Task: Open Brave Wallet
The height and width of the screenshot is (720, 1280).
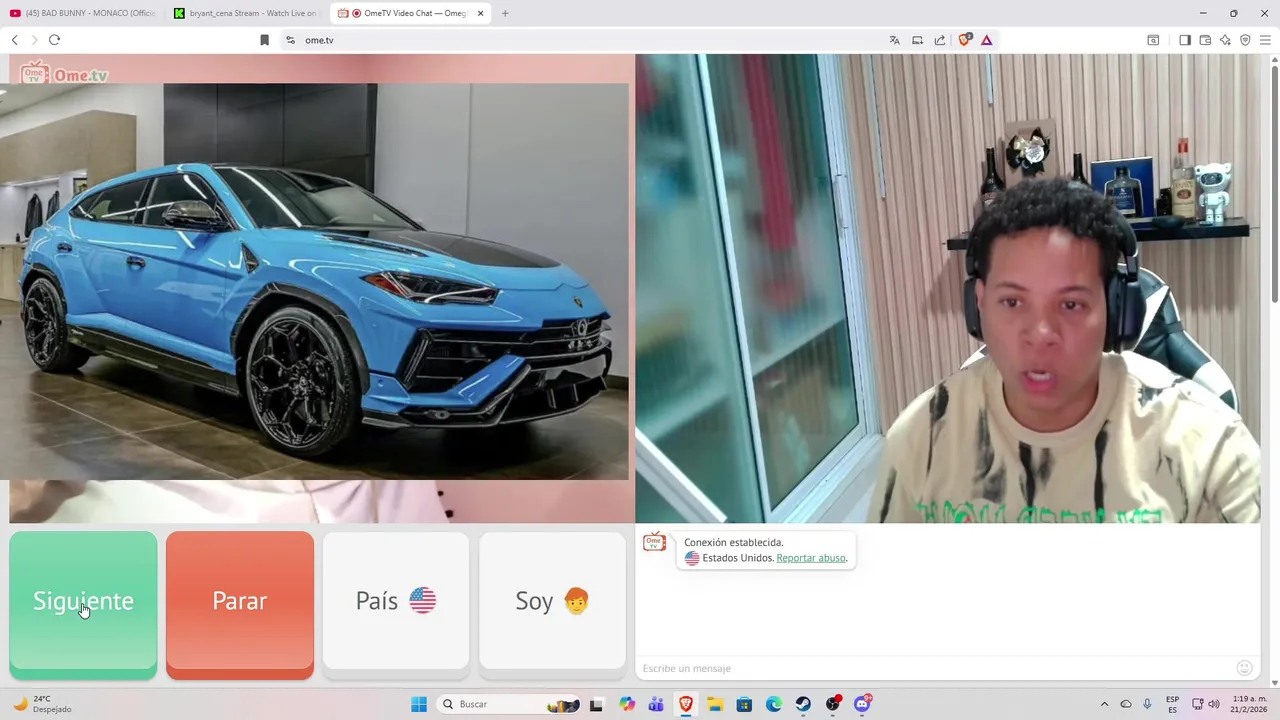Action: pyautogui.click(x=1205, y=40)
